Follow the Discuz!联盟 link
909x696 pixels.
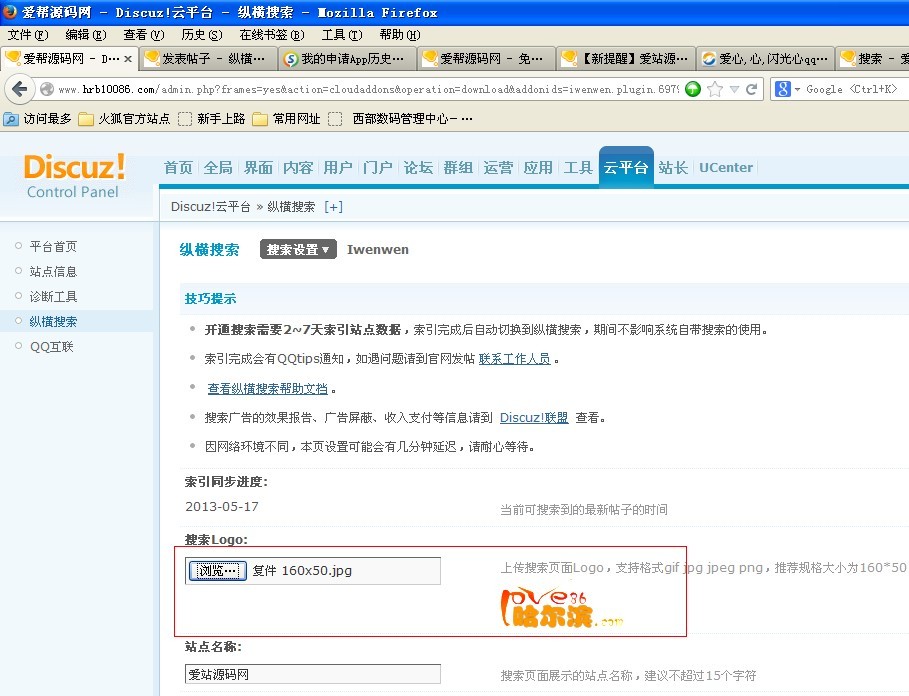click(x=534, y=417)
